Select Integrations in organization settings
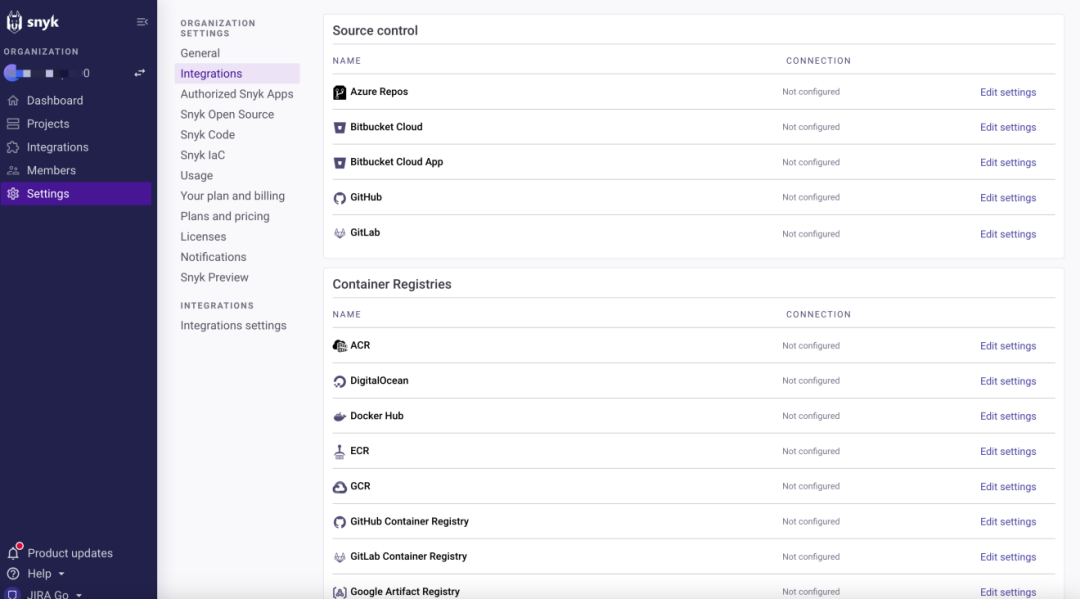This screenshot has height=599, width=1080. coord(237,74)
